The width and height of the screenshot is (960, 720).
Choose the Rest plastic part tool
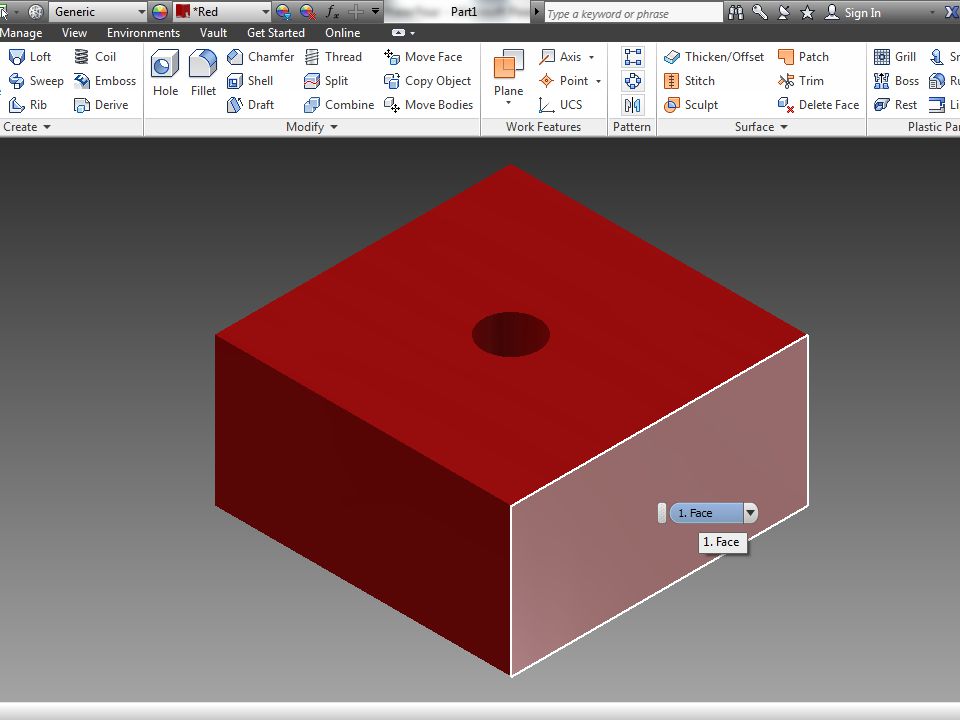tap(896, 105)
